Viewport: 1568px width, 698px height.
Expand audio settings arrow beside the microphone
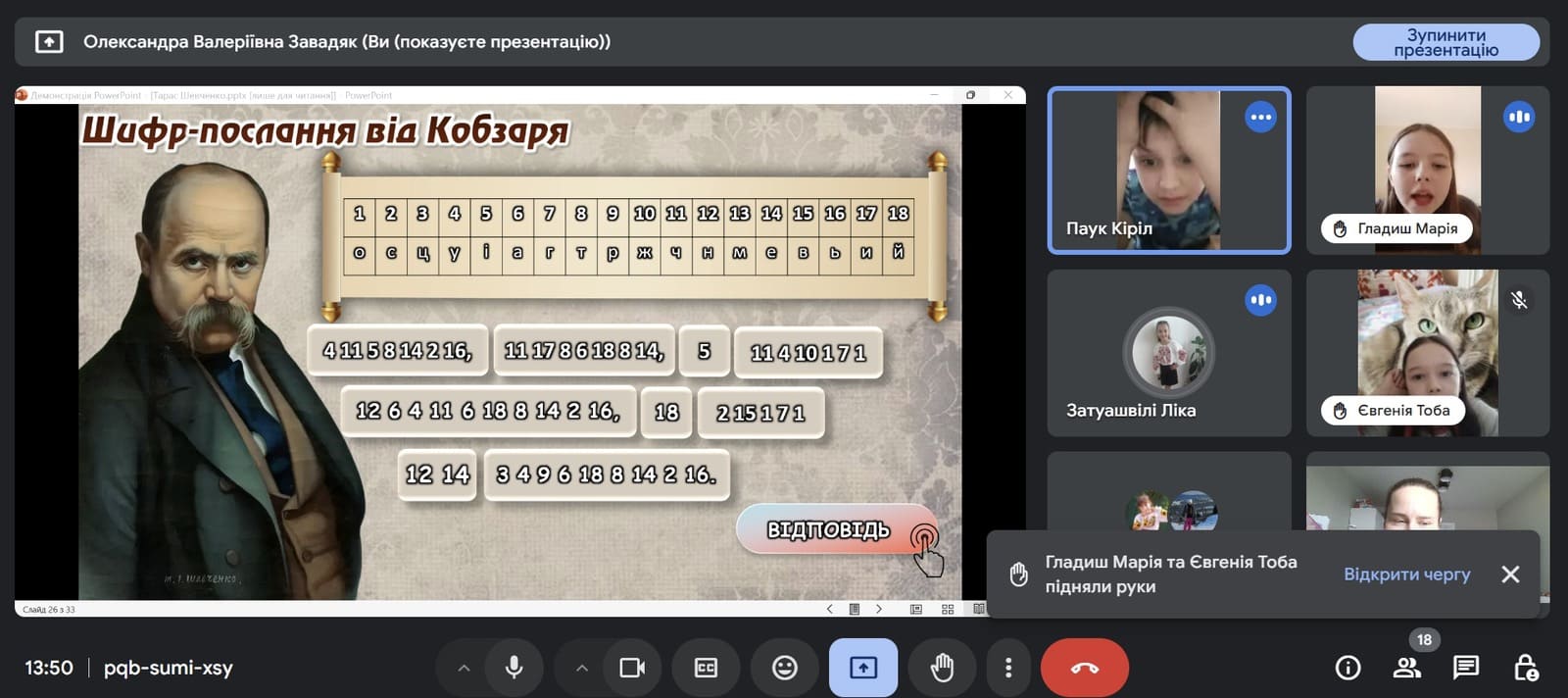[464, 668]
